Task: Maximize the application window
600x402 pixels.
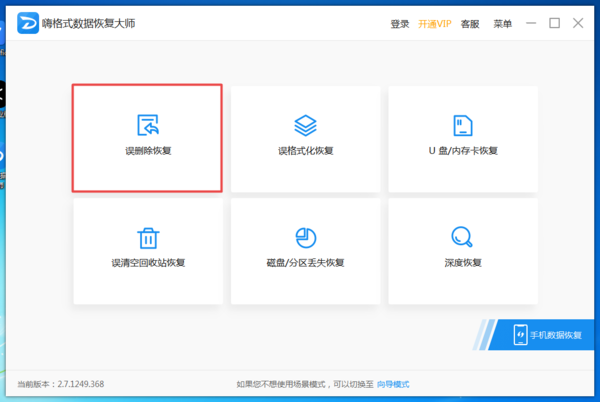Action: [555, 23]
